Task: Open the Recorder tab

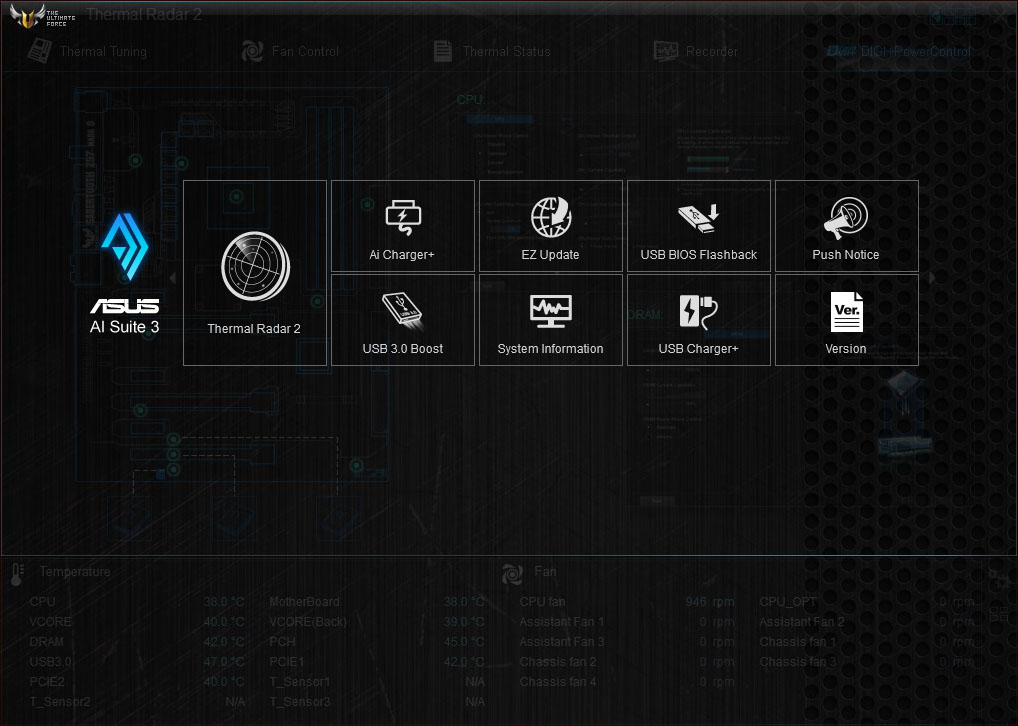Action: 695,51
